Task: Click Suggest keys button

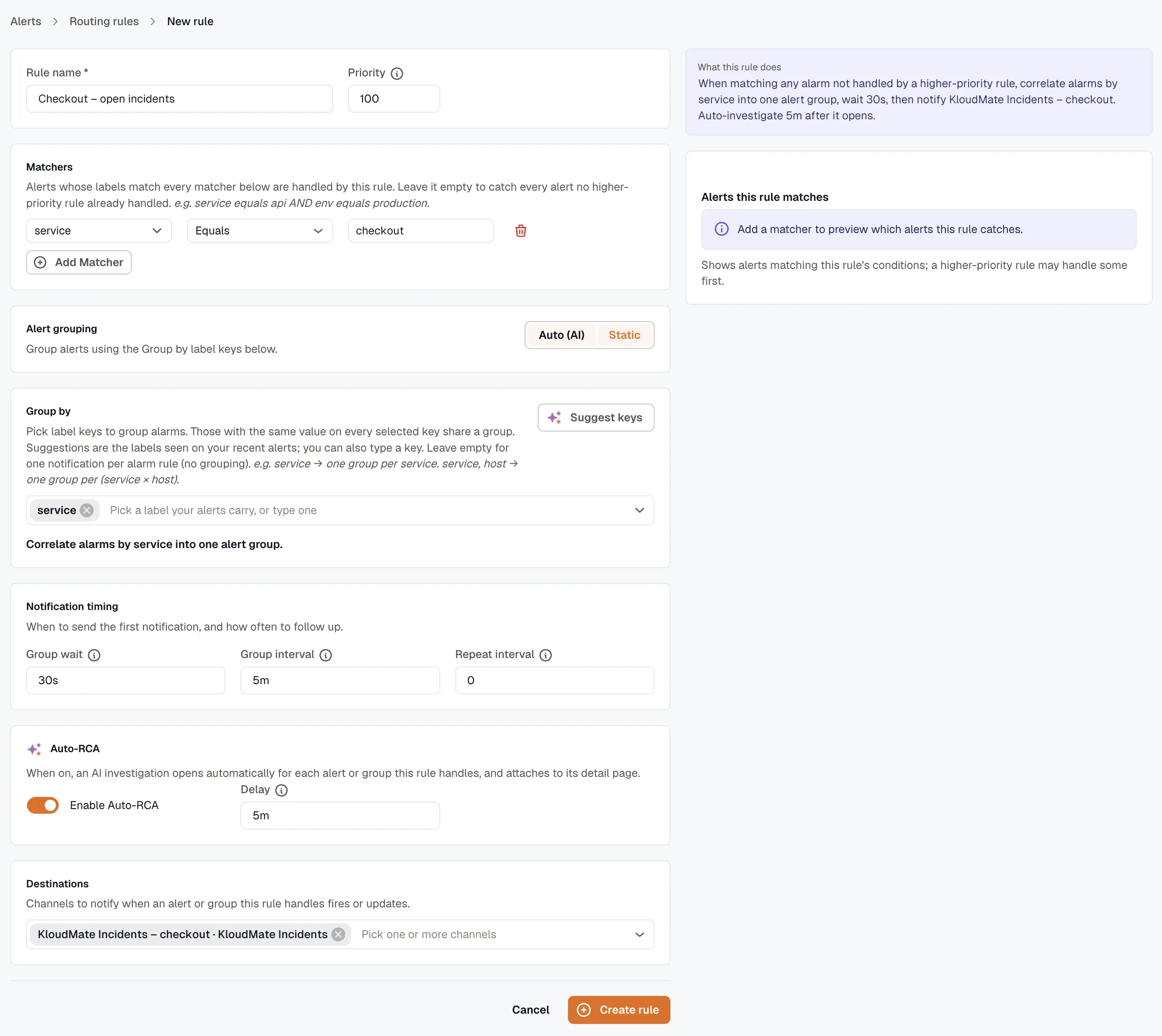Action: point(596,417)
